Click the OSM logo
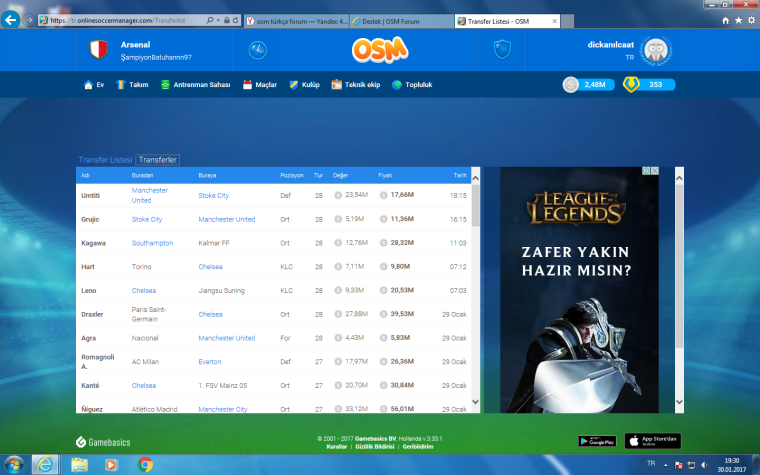Viewport: 760px width, 475px height. [x=380, y=50]
